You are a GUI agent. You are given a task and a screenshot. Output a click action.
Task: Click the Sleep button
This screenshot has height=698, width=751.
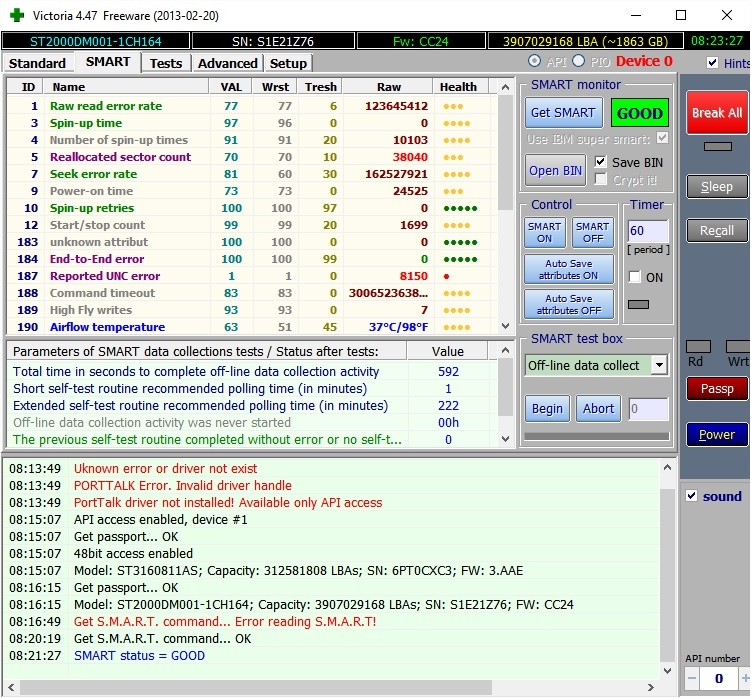tap(717, 186)
